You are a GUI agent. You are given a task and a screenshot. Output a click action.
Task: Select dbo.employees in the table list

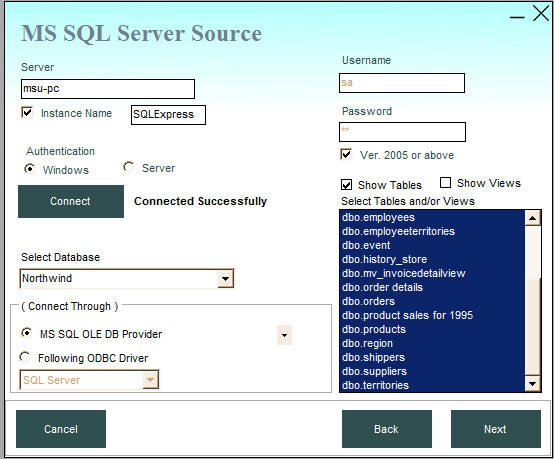pos(432,217)
